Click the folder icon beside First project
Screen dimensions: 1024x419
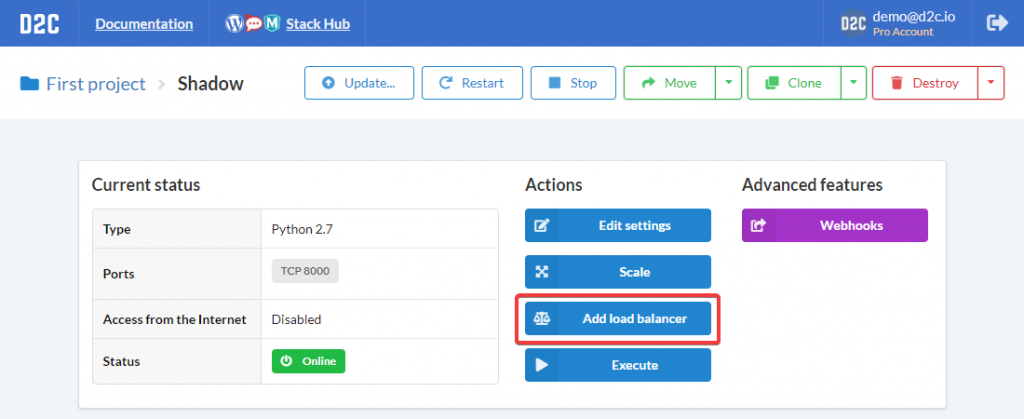click(x=29, y=84)
